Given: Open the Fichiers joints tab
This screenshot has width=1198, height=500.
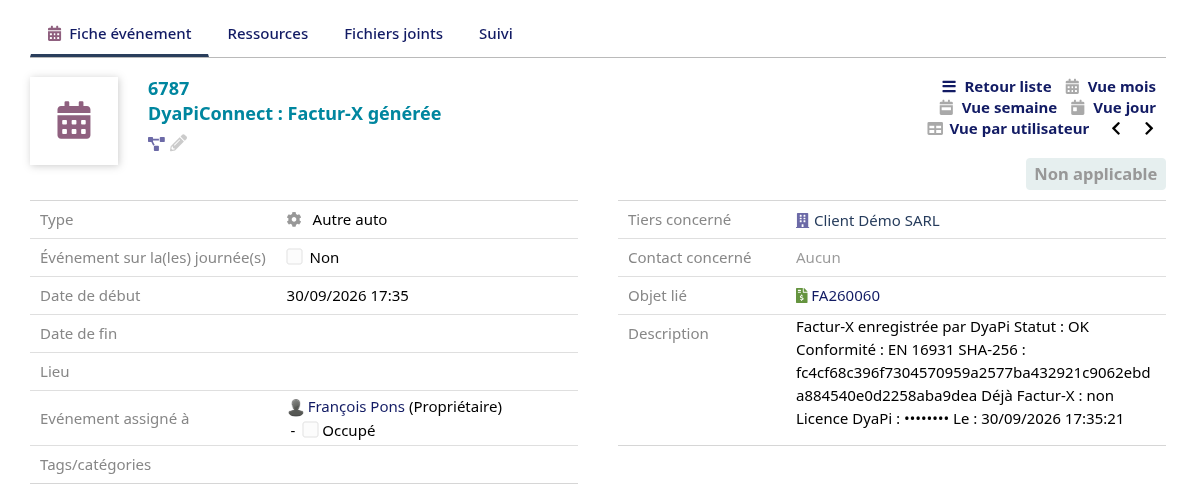Looking at the screenshot, I should (x=393, y=34).
